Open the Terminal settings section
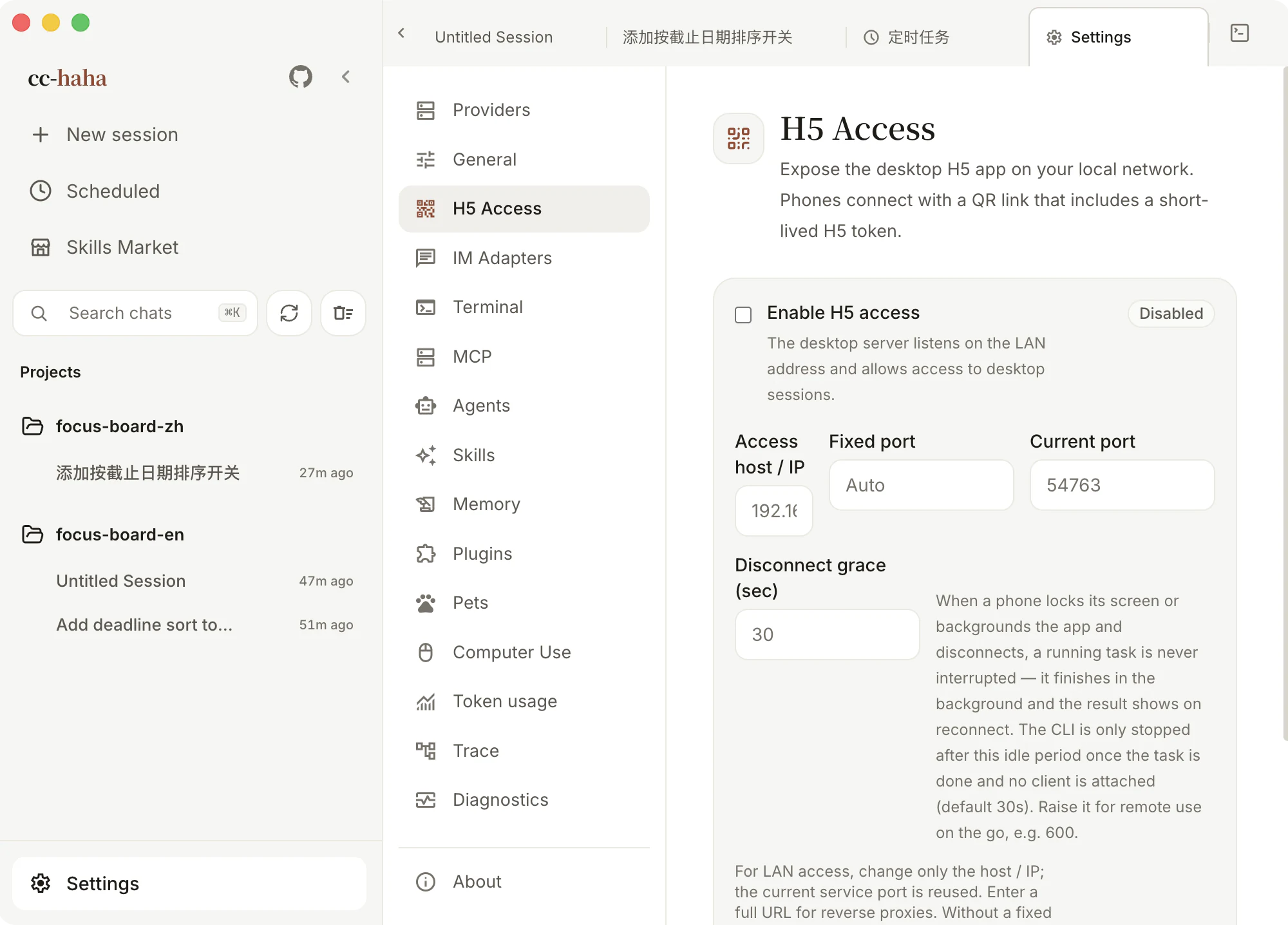Viewport: 1288px width, 925px height. [524, 307]
